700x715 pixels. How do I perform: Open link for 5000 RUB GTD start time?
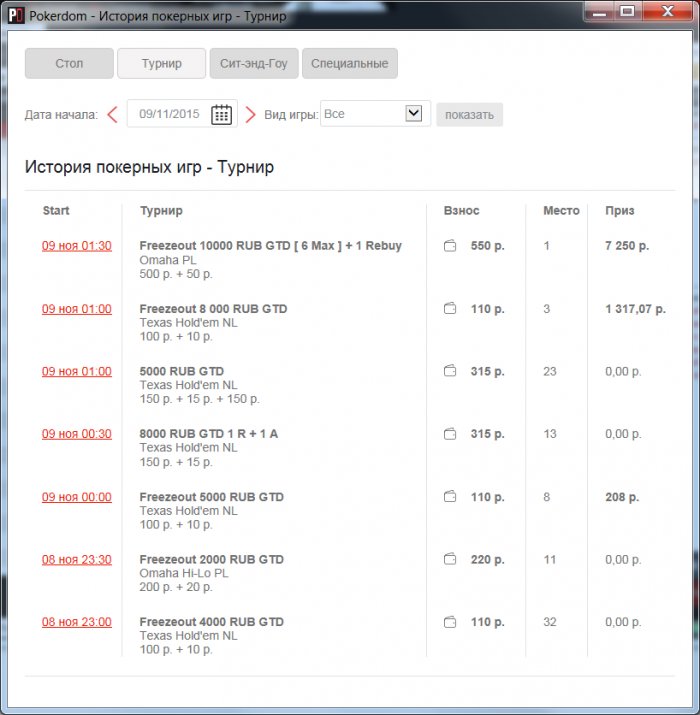[77, 371]
